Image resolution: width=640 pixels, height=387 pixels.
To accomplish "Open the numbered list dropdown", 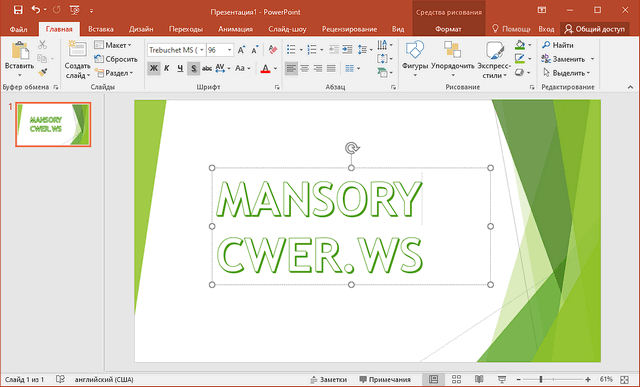I will (322, 50).
